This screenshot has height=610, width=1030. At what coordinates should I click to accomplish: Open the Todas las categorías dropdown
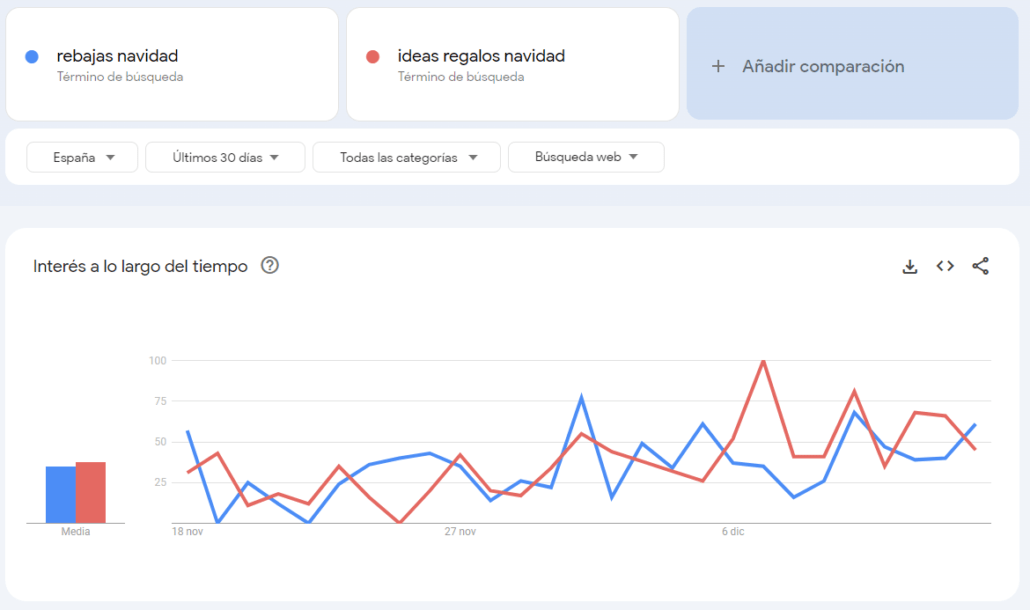[406, 157]
